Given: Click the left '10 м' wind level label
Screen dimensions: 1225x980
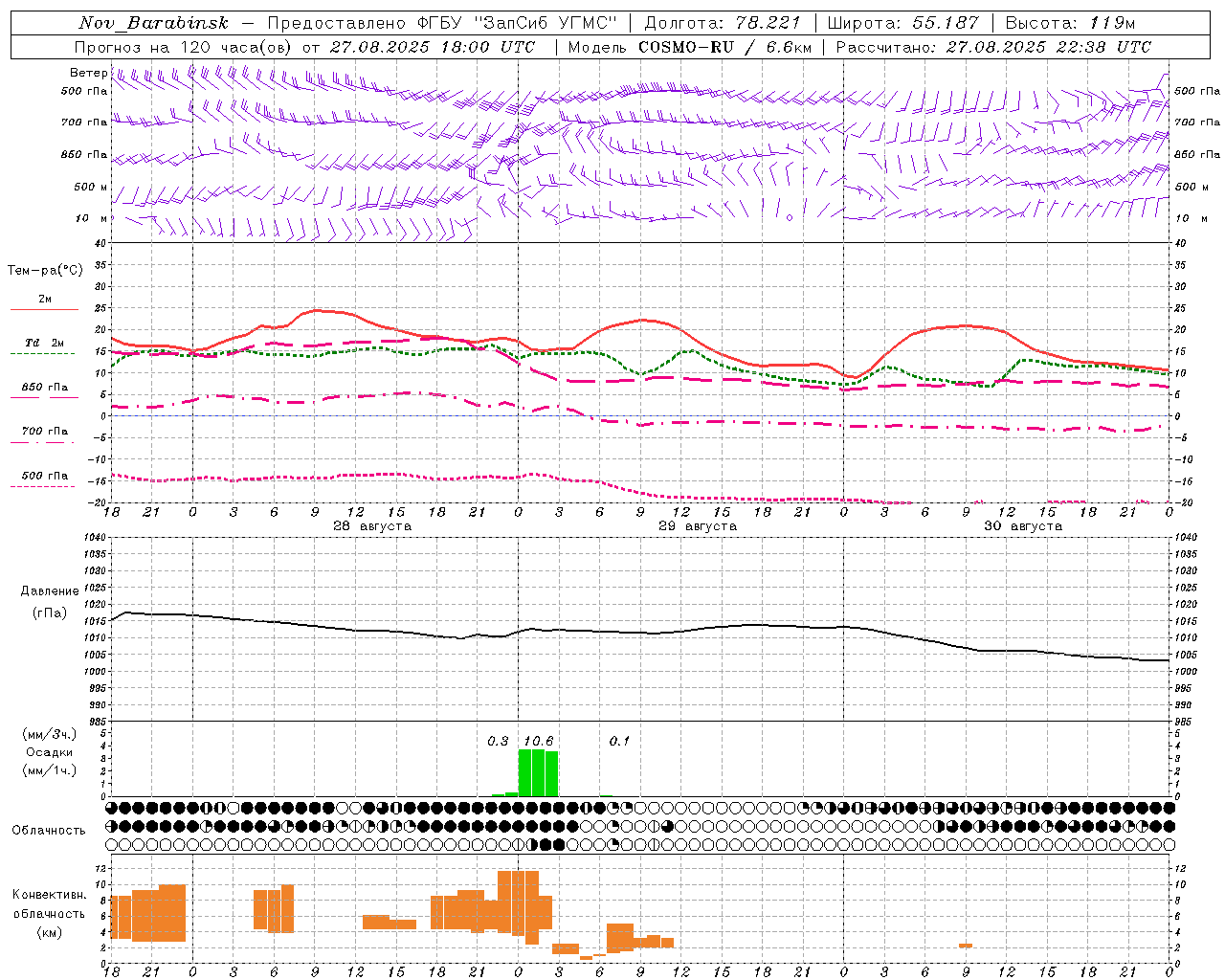Looking at the screenshot, I should (x=92, y=218).
